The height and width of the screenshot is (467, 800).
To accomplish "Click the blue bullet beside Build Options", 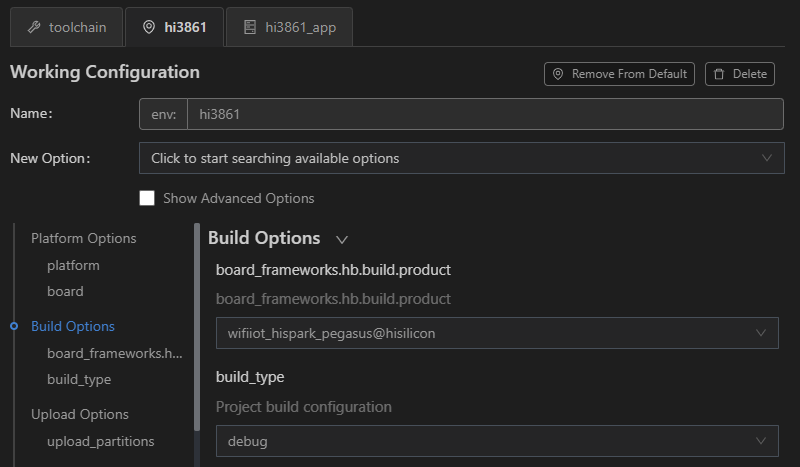I will [x=14, y=326].
